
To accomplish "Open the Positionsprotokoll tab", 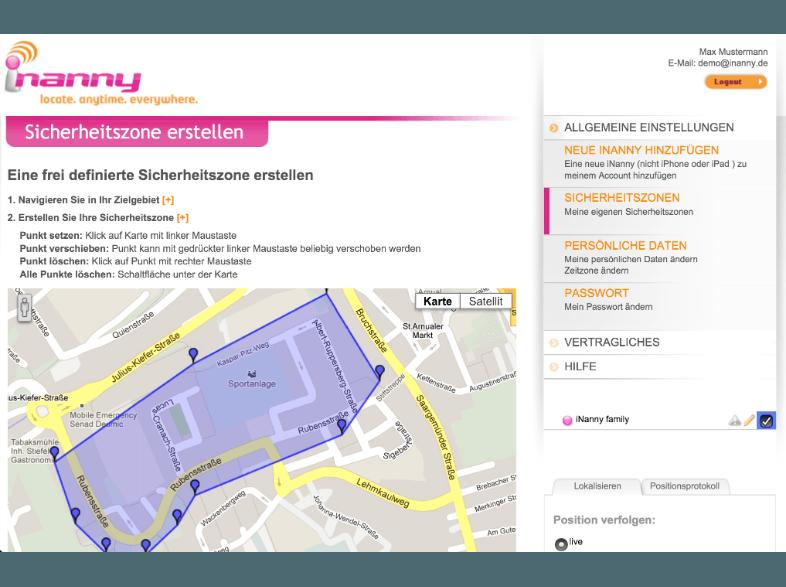I will pos(684,486).
